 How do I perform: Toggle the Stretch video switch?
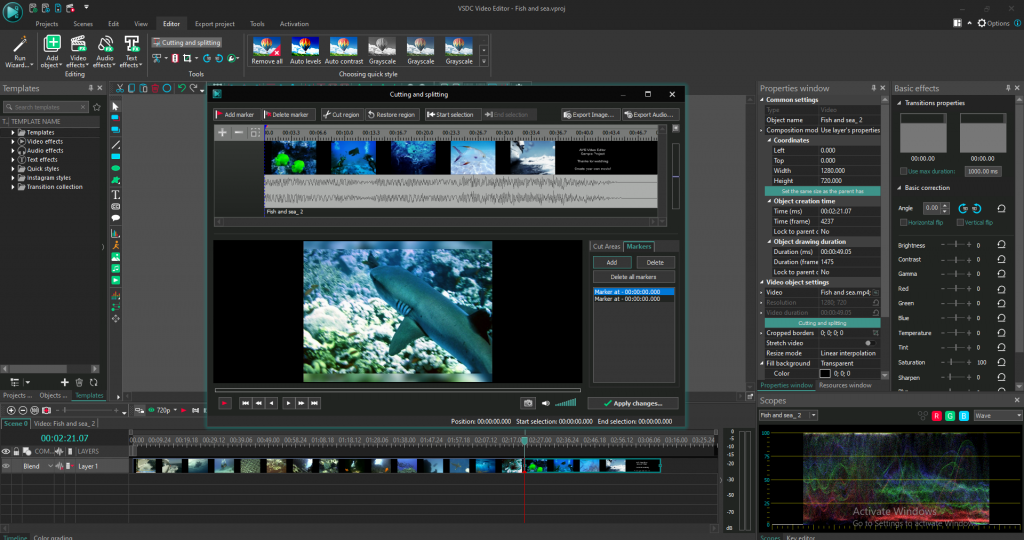click(x=868, y=343)
